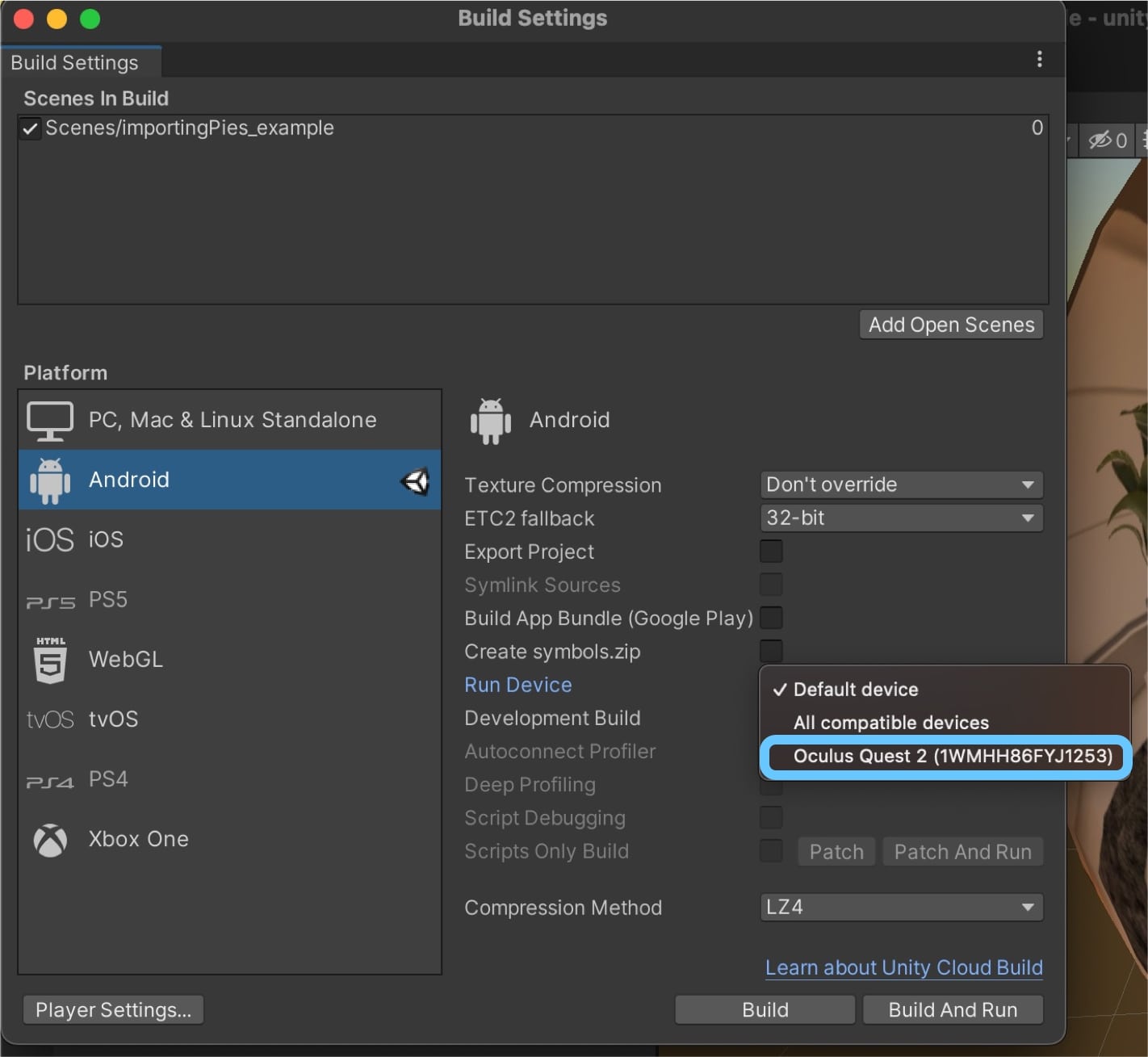Select Oculus Quest 2 as run device

(945, 757)
